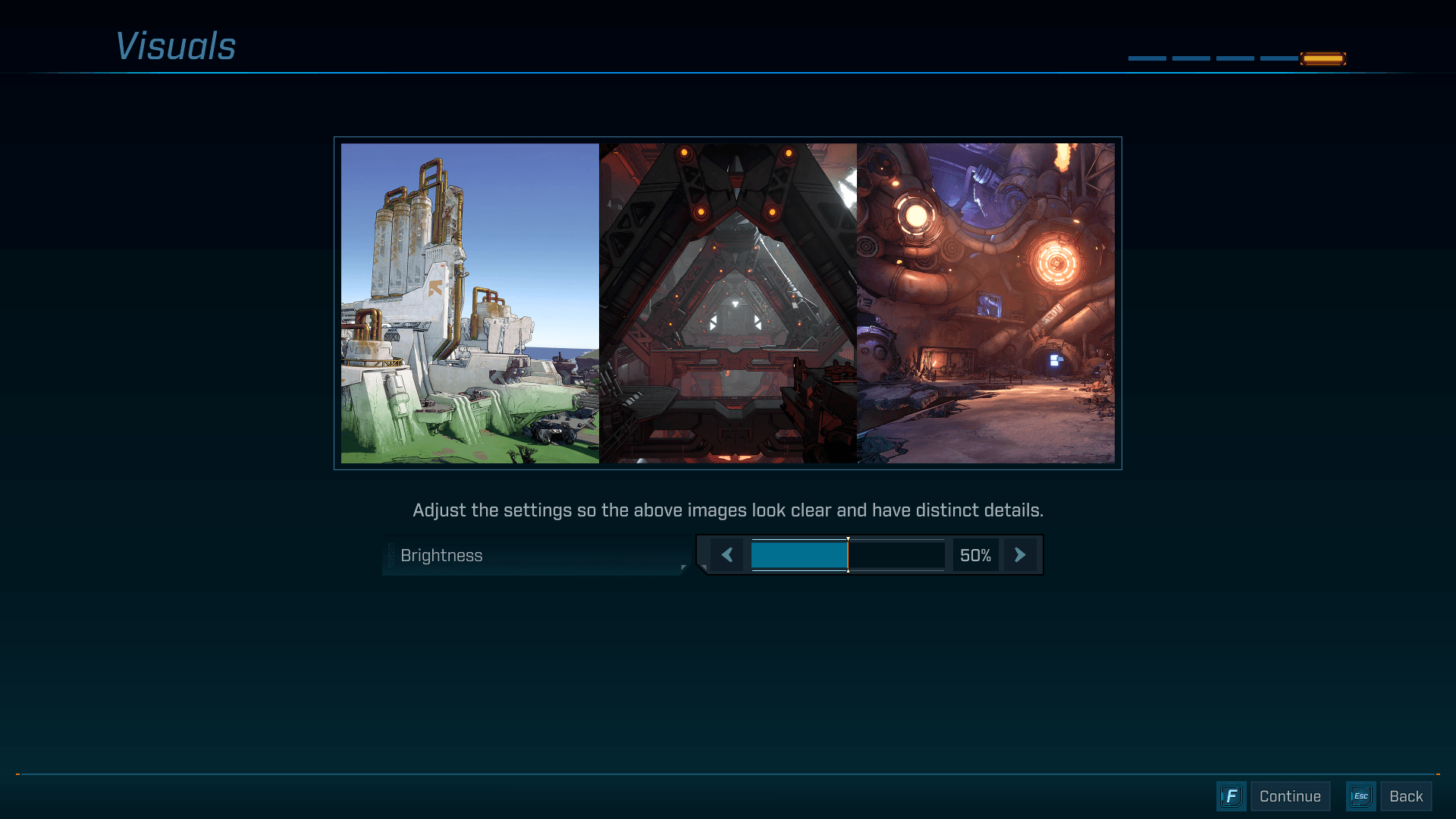Select the first setup step indicator
The height and width of the screenshot is (819, 1456).
(1147, 58)
